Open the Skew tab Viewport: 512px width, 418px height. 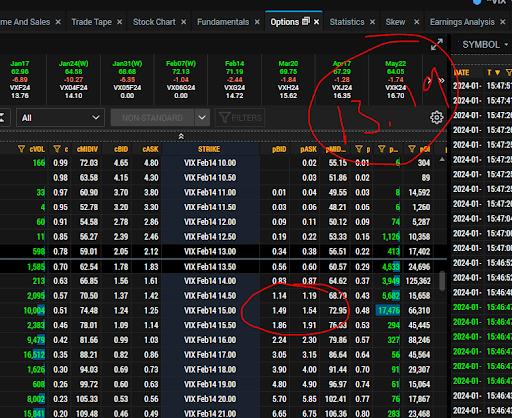(x=395, y=22)
